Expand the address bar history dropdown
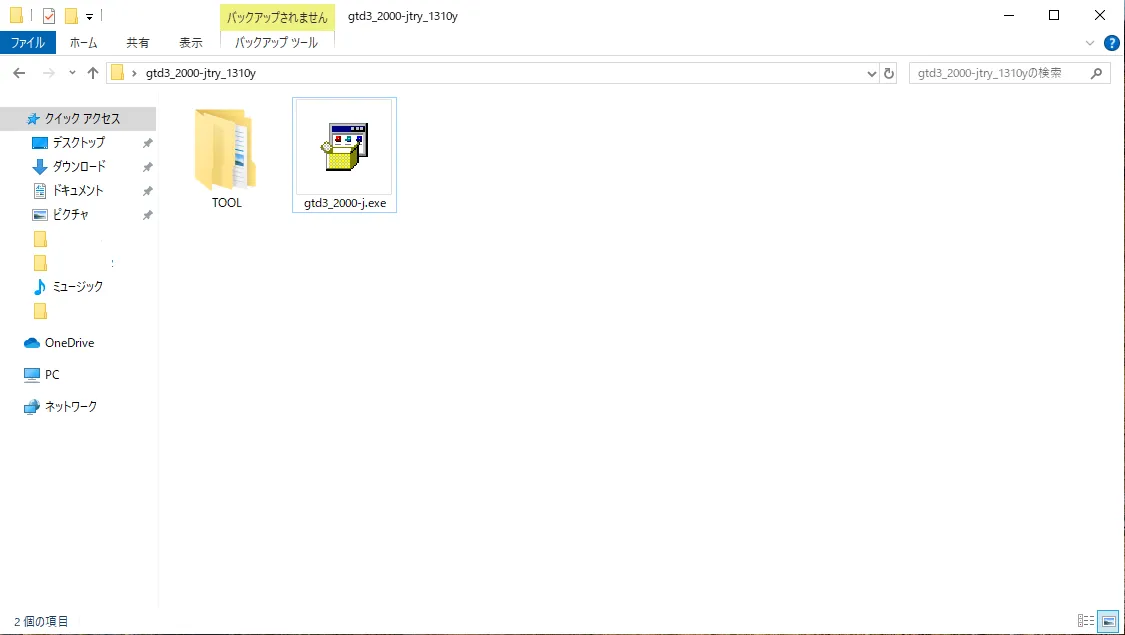Screen dimensions: 1125x635 [x=871, y=73]
